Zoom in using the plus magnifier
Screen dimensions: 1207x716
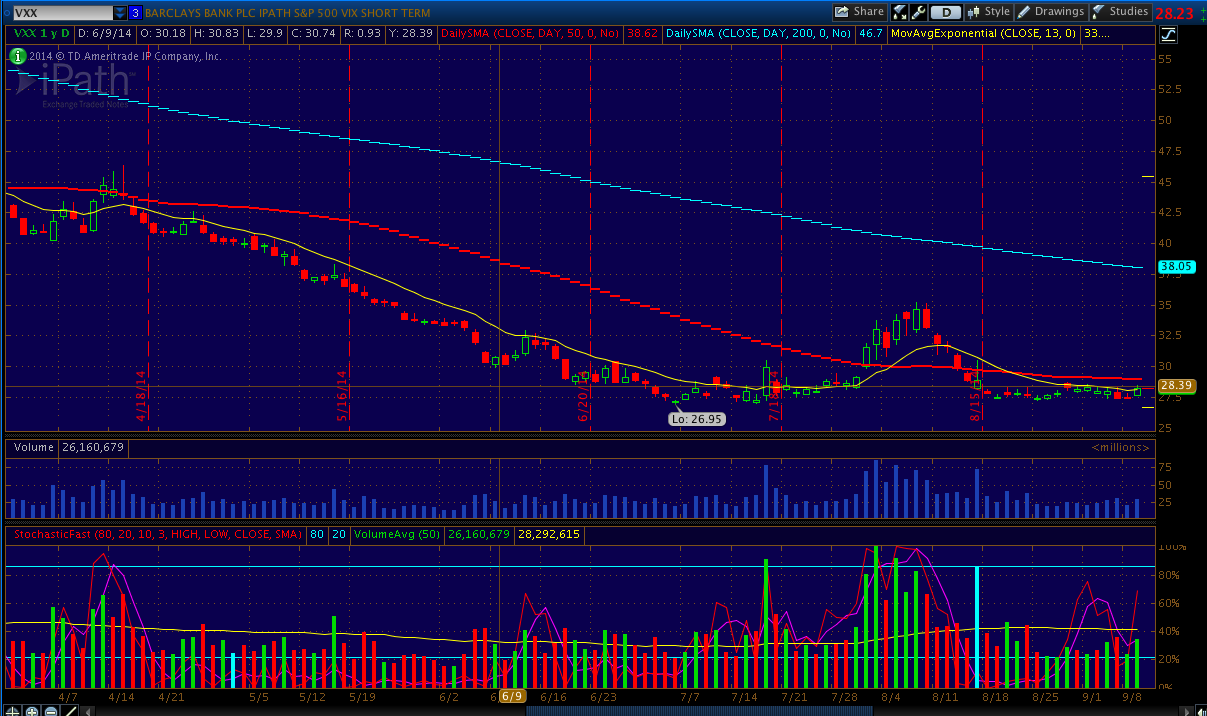tap(31, 710)
